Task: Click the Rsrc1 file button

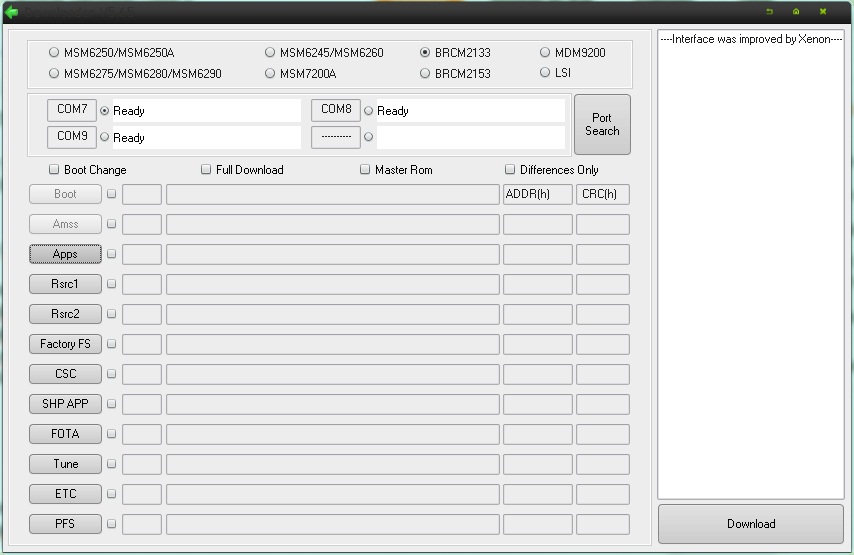Action: [x=65, y=284]
